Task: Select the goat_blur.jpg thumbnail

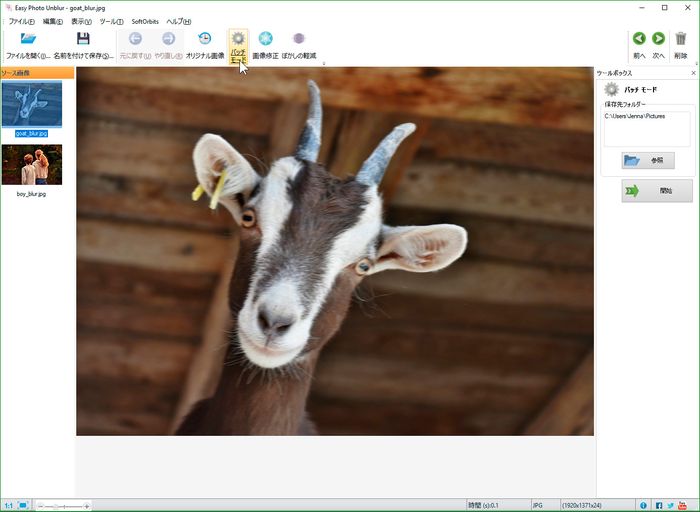Action: [32, 104]
